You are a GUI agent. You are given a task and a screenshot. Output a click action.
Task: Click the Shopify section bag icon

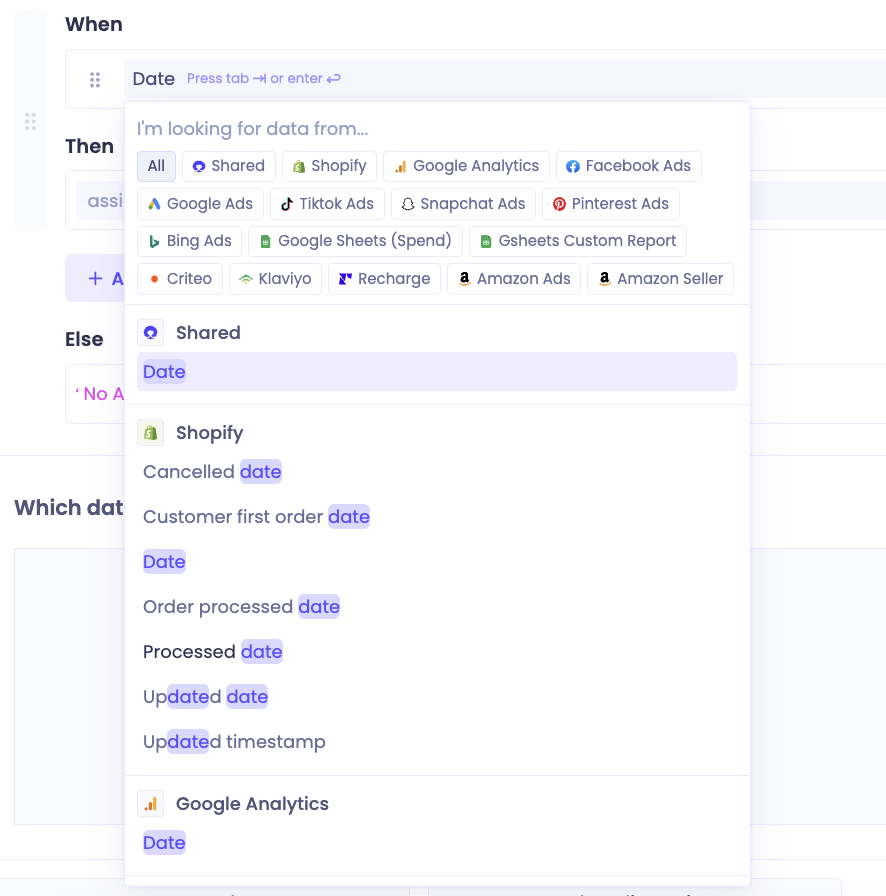pos(151,433)
